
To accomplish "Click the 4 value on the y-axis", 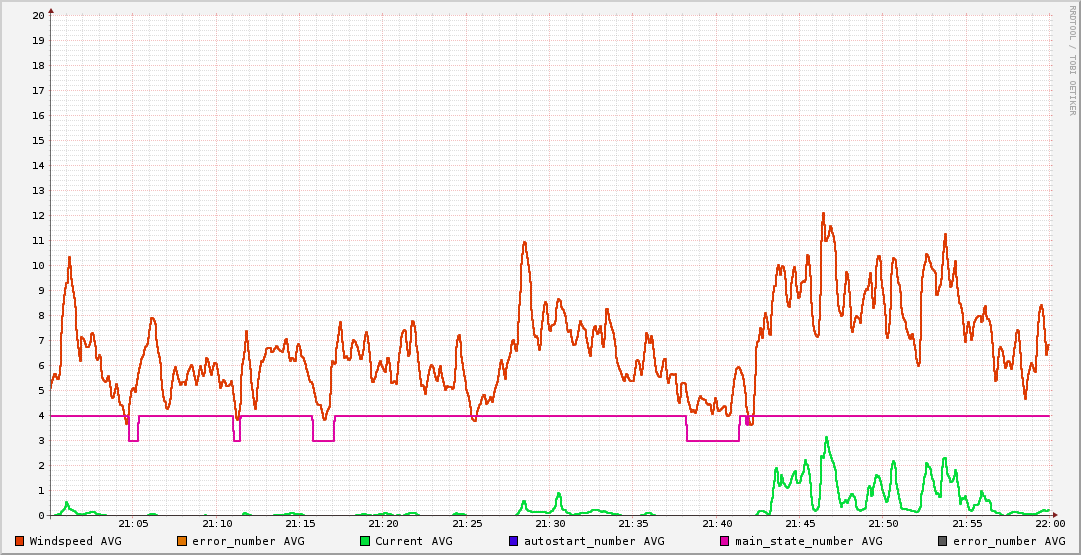I will [40, 416].
